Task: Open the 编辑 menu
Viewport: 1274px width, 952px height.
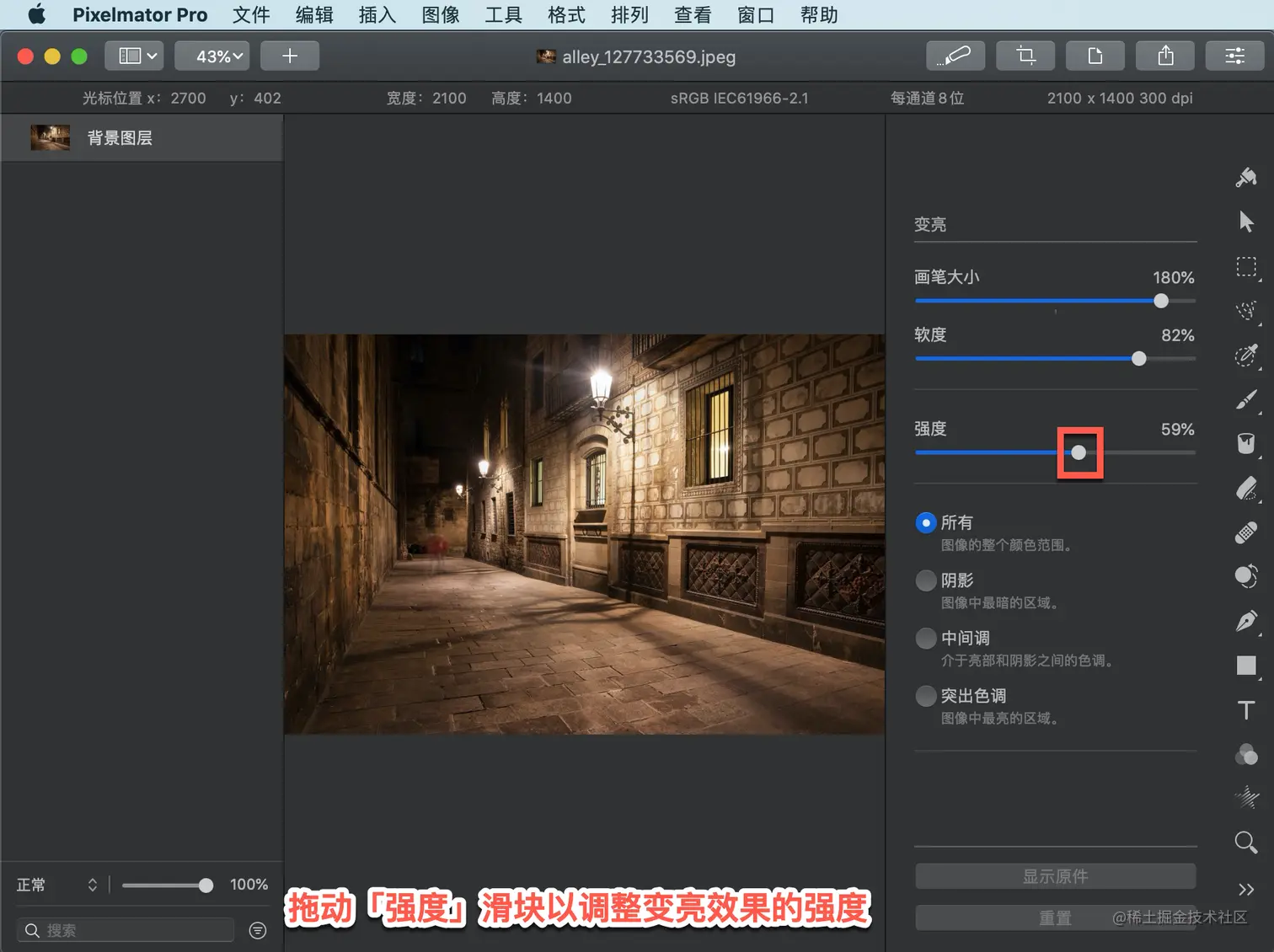Action: pyautogui.click(x=314, y=15)
